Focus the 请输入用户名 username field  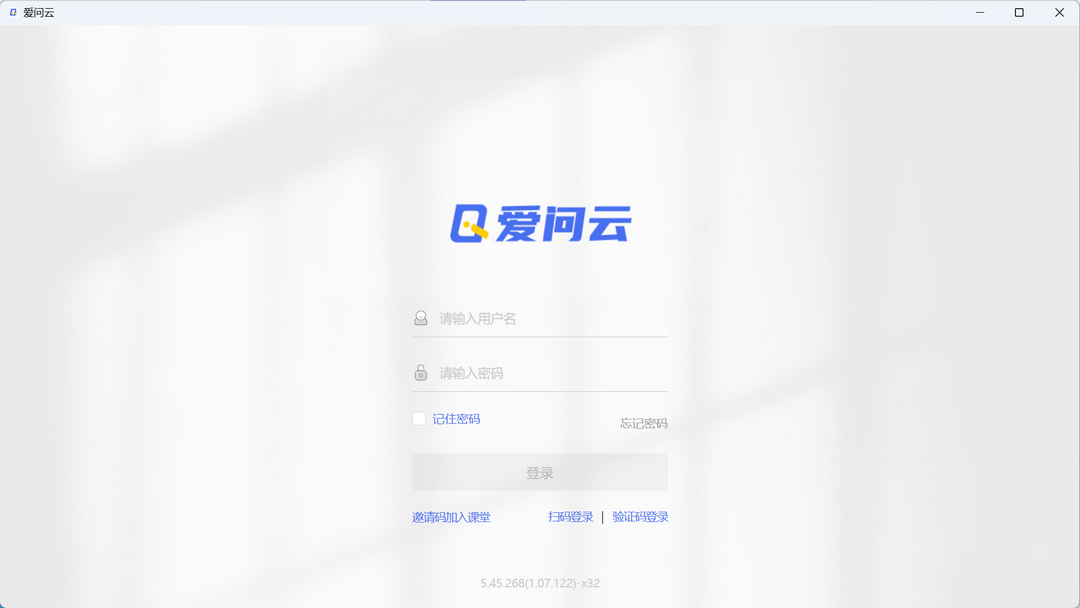tap(550, 319)
